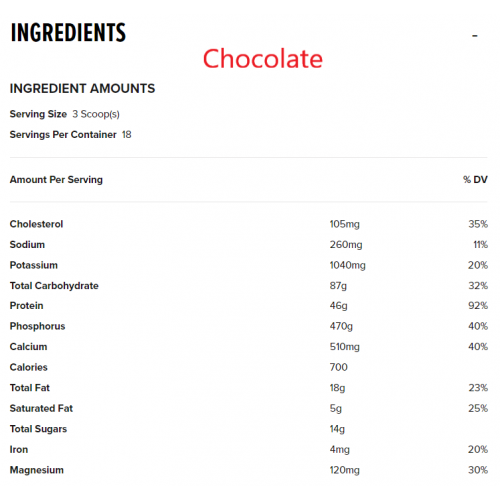Click the Total Fat 23% value
This screenshot has height=500, width=500.
478,388
